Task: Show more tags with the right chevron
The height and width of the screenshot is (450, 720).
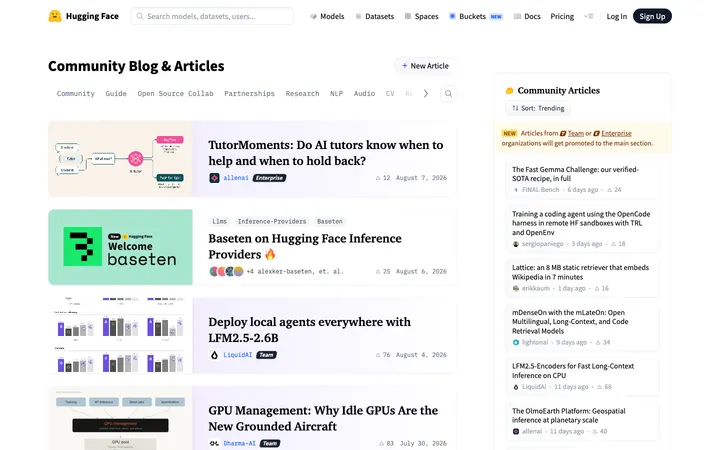Action: 426,94
